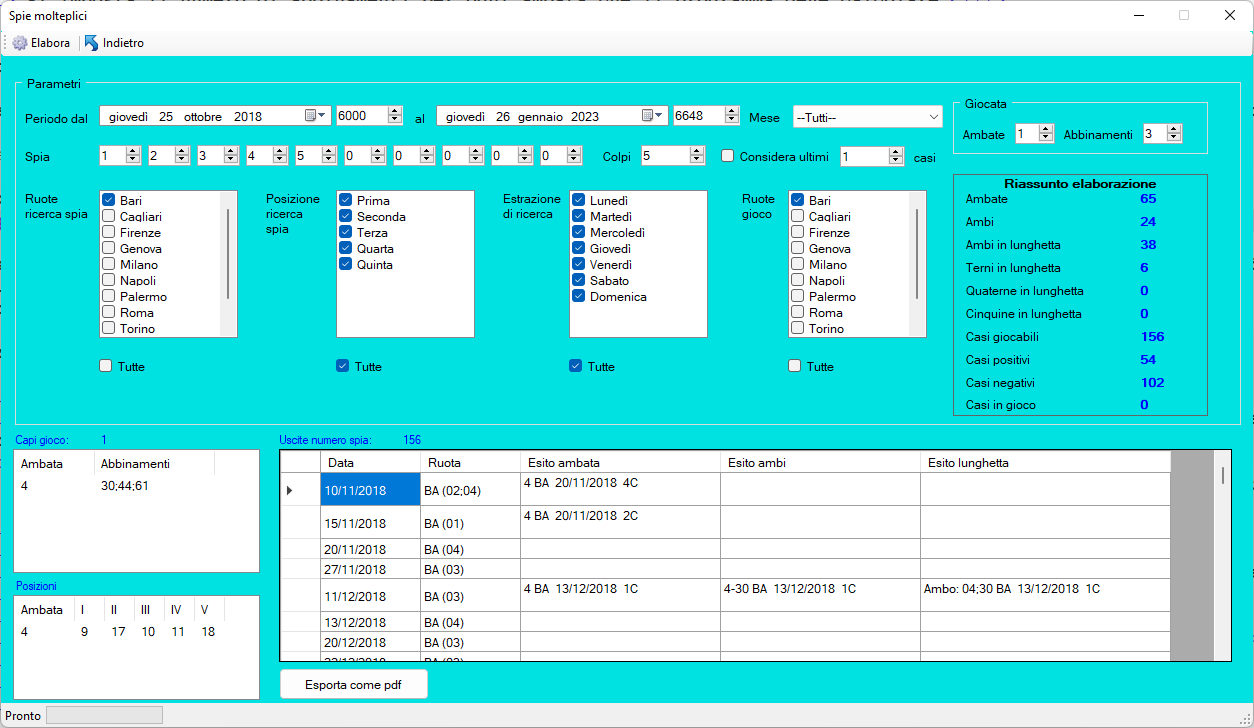Click 'gennaio' in the end date
This screenshot has width=1254, height=728.
click(x=540, y=116)
